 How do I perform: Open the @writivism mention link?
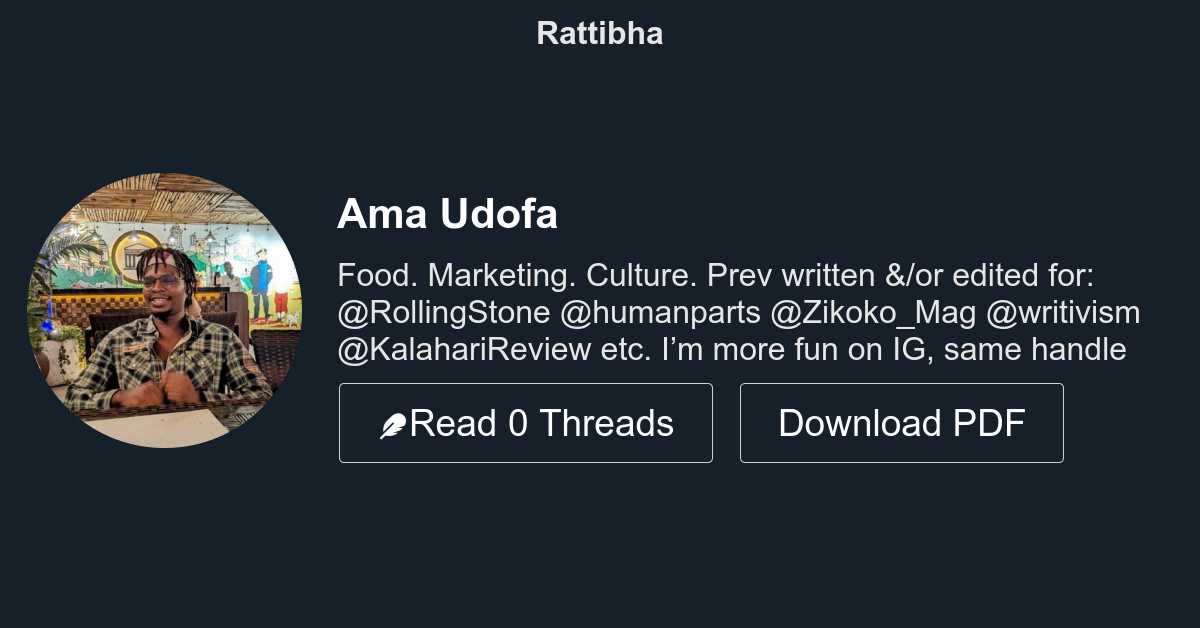pos(1068,312)
